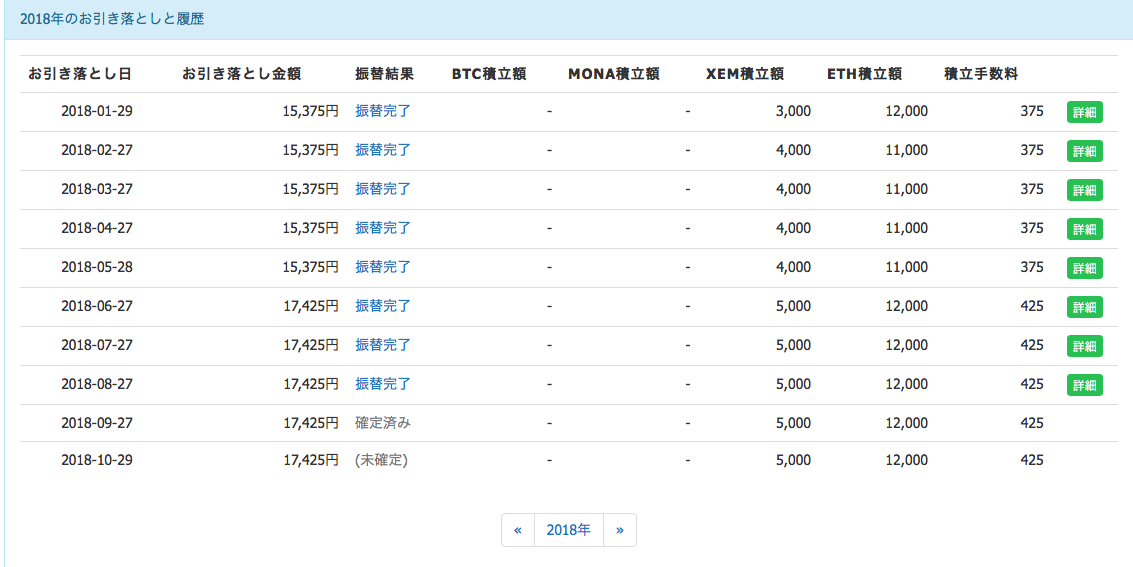View details of the 2018-06-27 withdrawal
Image resolution: width=1133 pixels, height=567 pixels.
(1084, 307)
